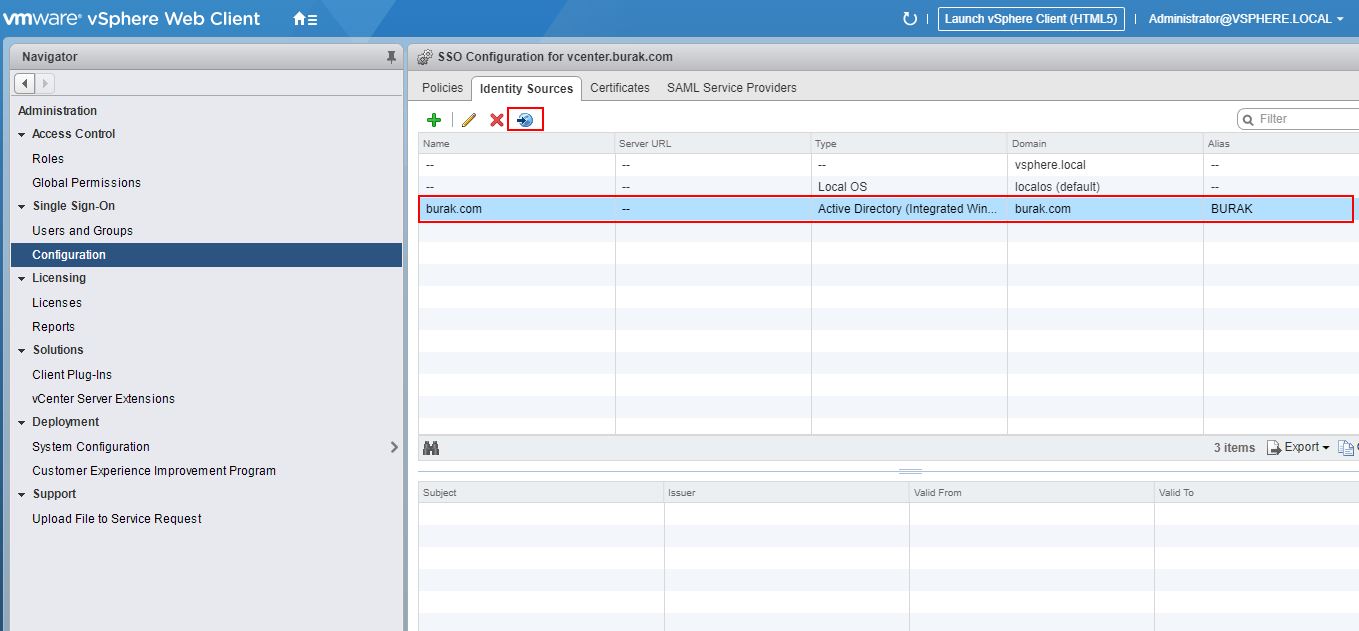Viewport: 1359px width, 631px height.
Task: Select the localos (default) row
Action: coord(888,187)
